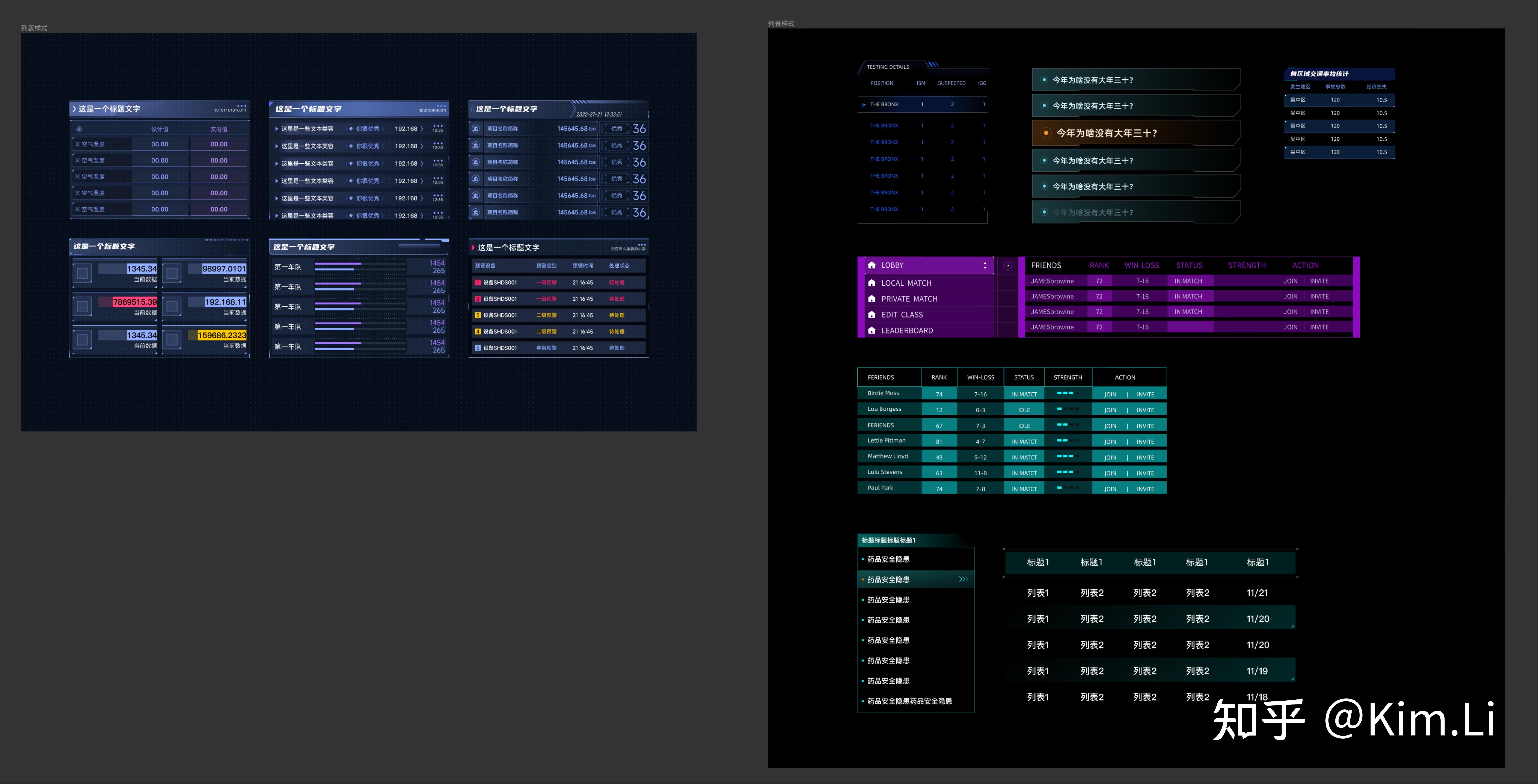Click the 11/19 date cell
1538x784 pixels.
click(x=1257, y=671)
